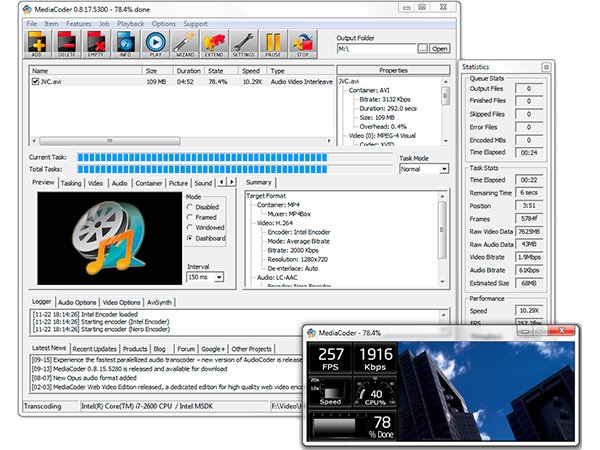Pause transcoding with the Pause icon
The image size is (600, 450).
[x=273, y=42]
